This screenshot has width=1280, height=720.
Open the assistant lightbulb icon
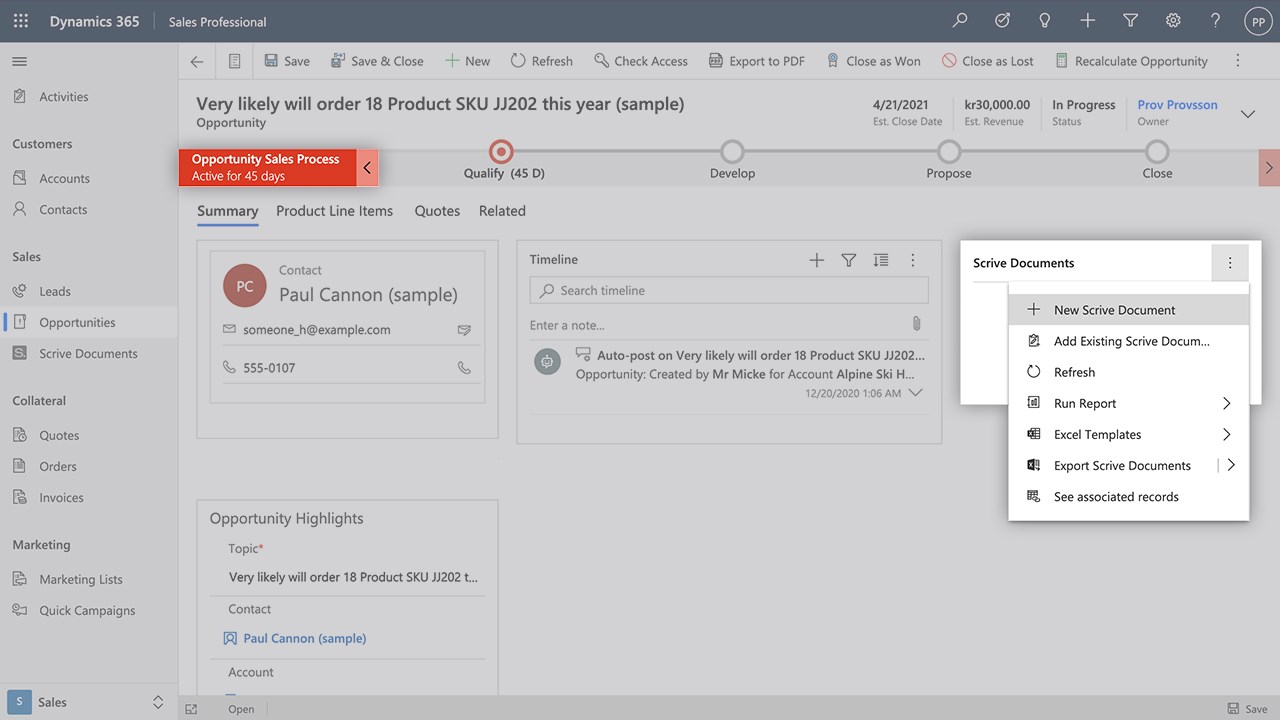1045,21
